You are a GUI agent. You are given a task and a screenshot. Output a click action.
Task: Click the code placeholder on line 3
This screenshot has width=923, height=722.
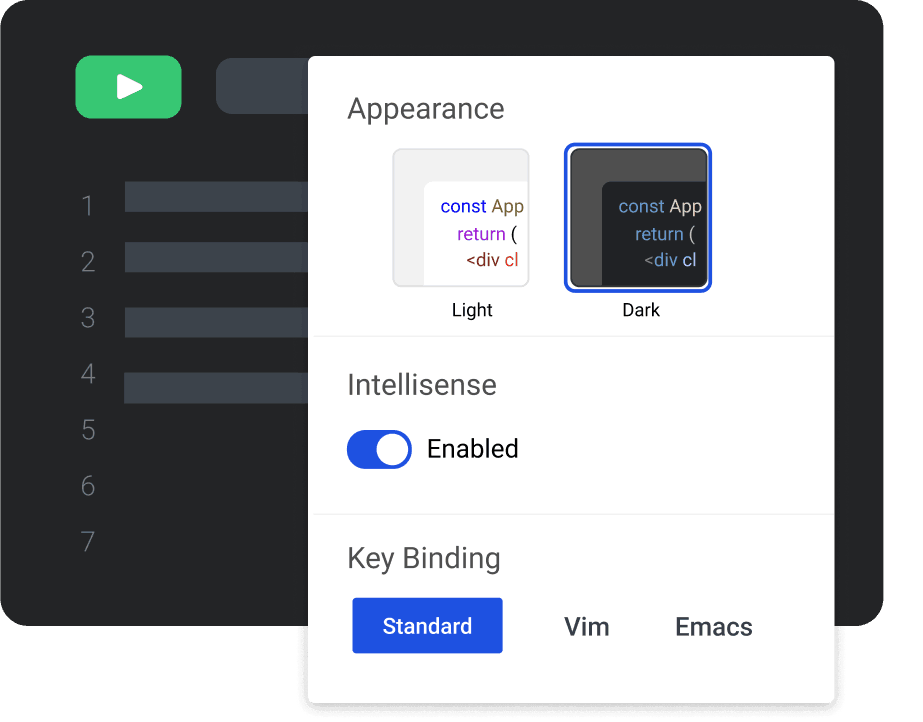216,323
